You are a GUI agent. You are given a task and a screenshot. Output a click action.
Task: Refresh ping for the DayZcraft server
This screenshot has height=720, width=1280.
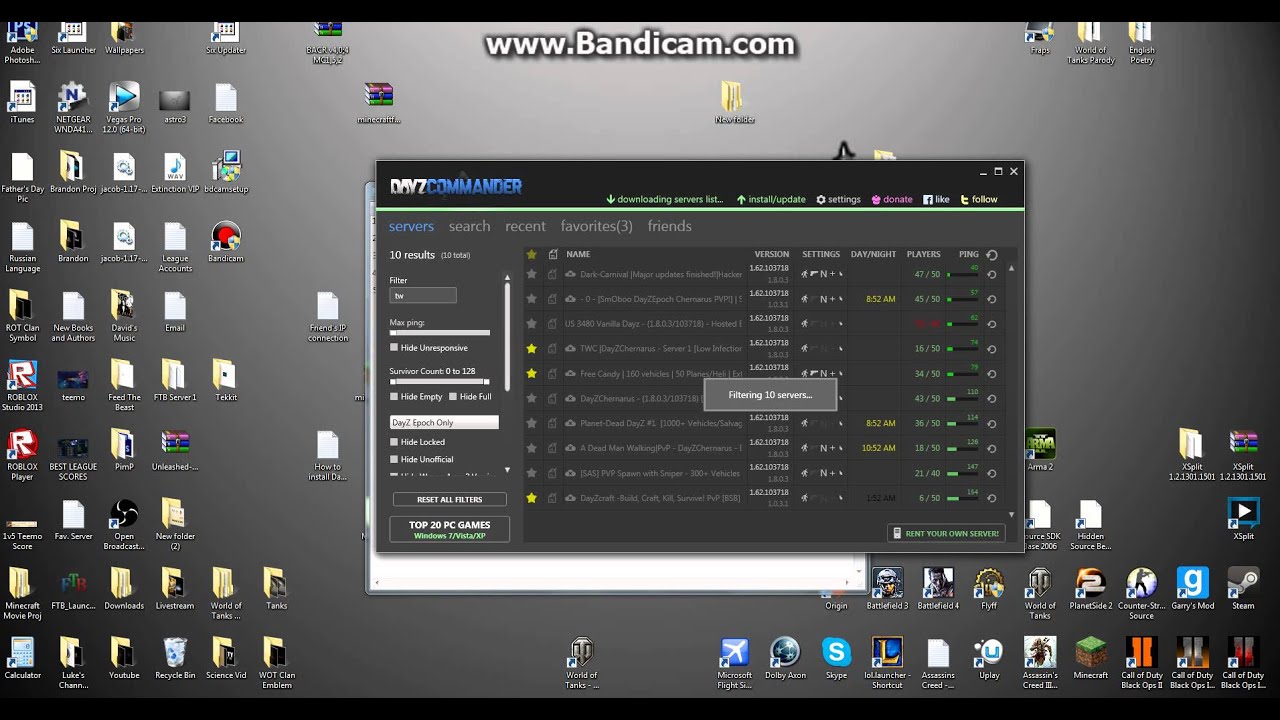coord(990,497)
